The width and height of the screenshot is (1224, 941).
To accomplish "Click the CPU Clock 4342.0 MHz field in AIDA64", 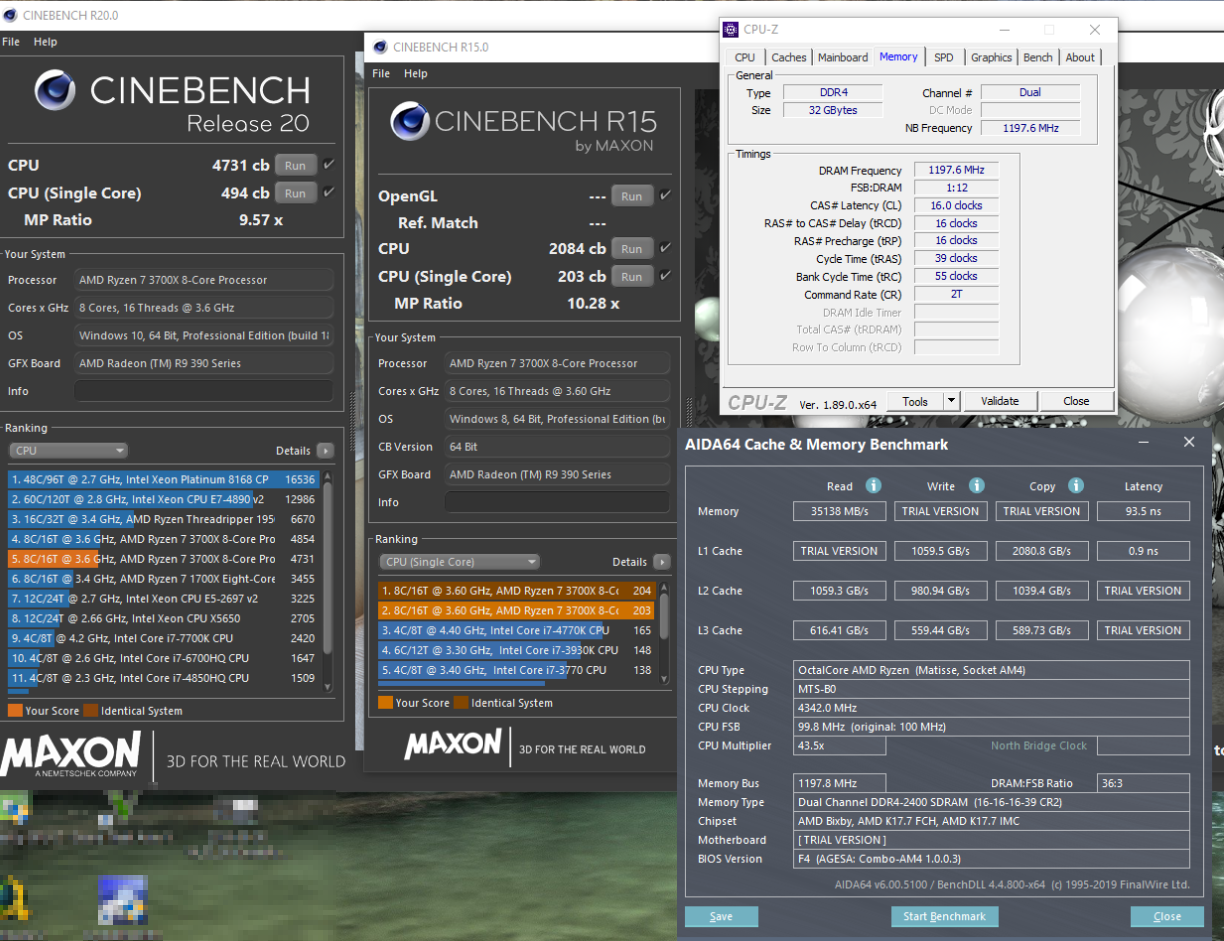I will click(991, 708).
